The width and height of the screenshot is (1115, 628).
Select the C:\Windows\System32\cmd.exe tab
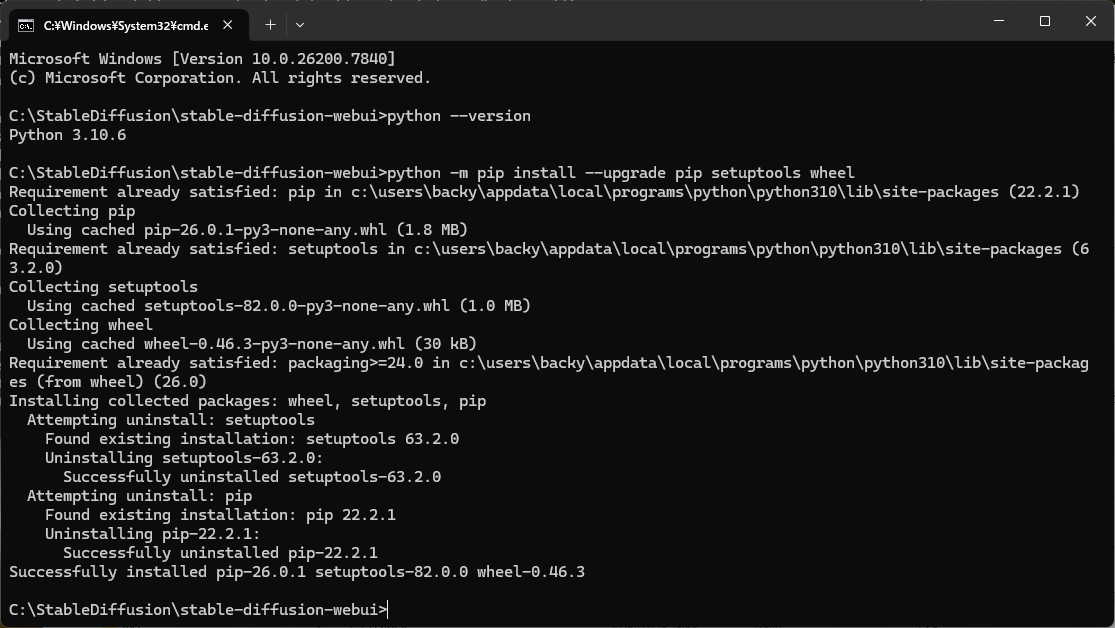click(x=126, y=26)
